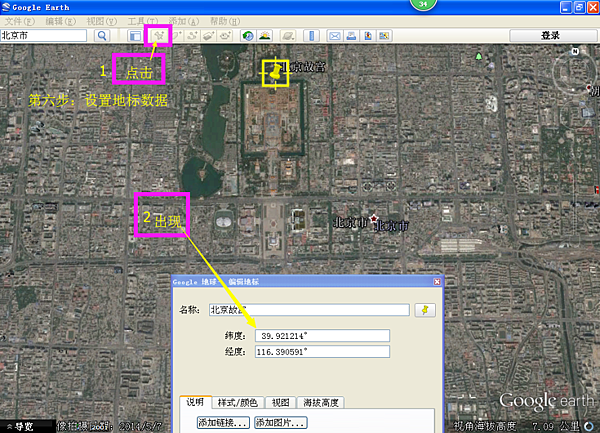
Task: Switch to the 海拔高度 tab
Action: pyautogui.click(x=321, y=402)
